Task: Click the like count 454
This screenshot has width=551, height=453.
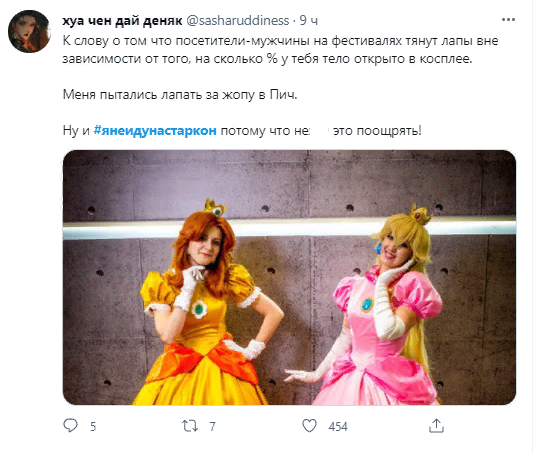Action: pos(338,427)
